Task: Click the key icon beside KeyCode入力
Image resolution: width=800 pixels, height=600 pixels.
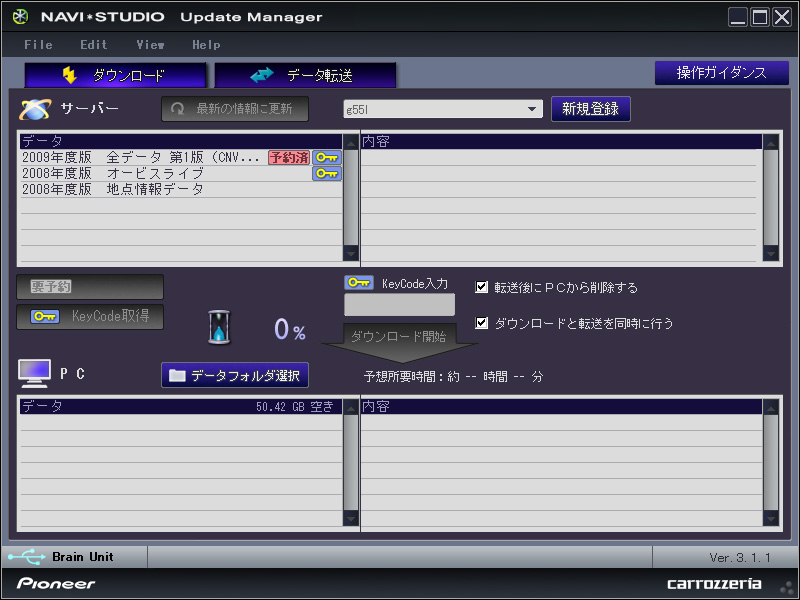Action: coord(358,283)
